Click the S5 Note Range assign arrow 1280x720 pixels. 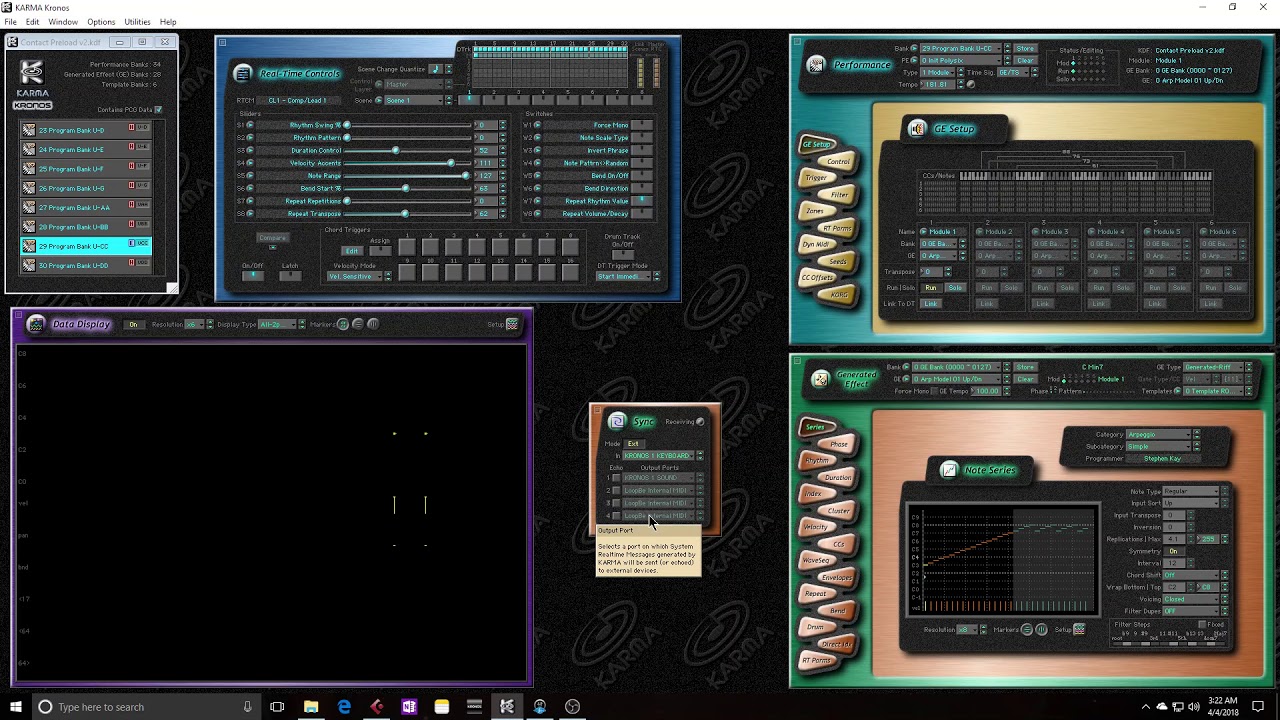250,176
